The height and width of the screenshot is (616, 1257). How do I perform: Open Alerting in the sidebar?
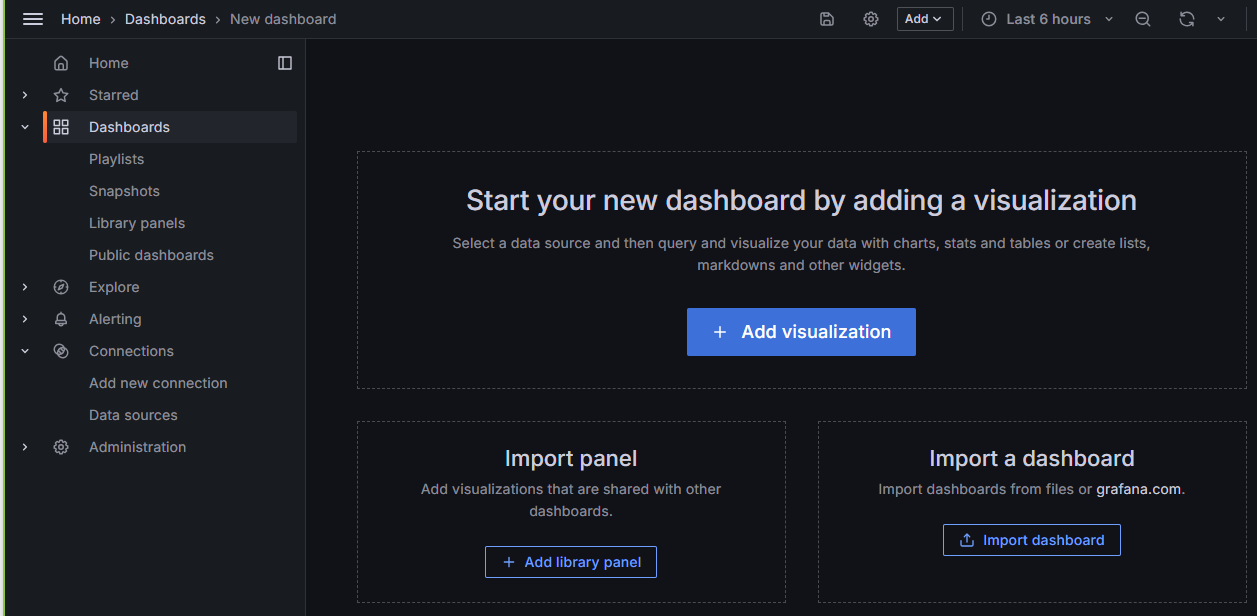115,319
